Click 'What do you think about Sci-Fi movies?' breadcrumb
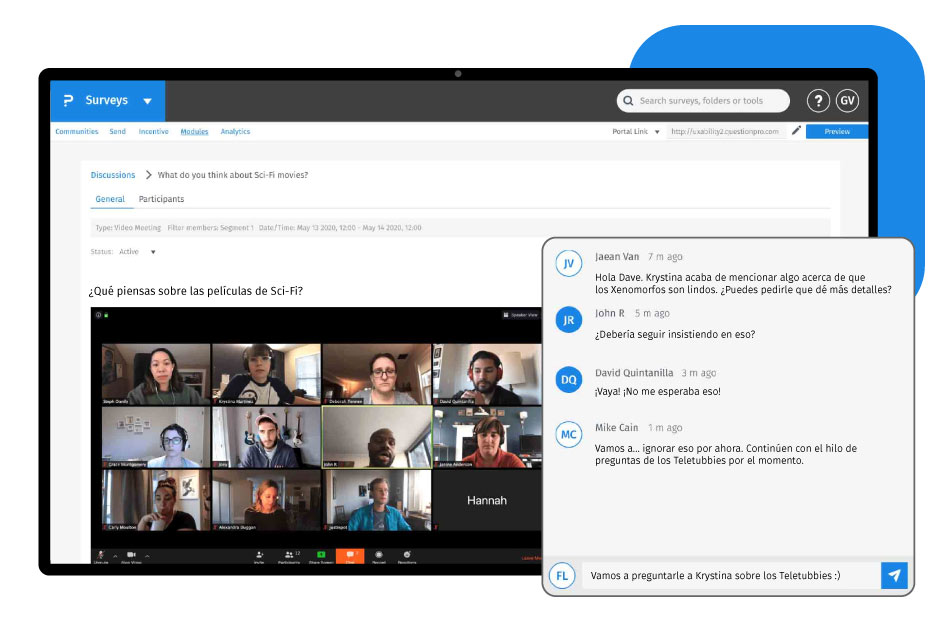 233,175
